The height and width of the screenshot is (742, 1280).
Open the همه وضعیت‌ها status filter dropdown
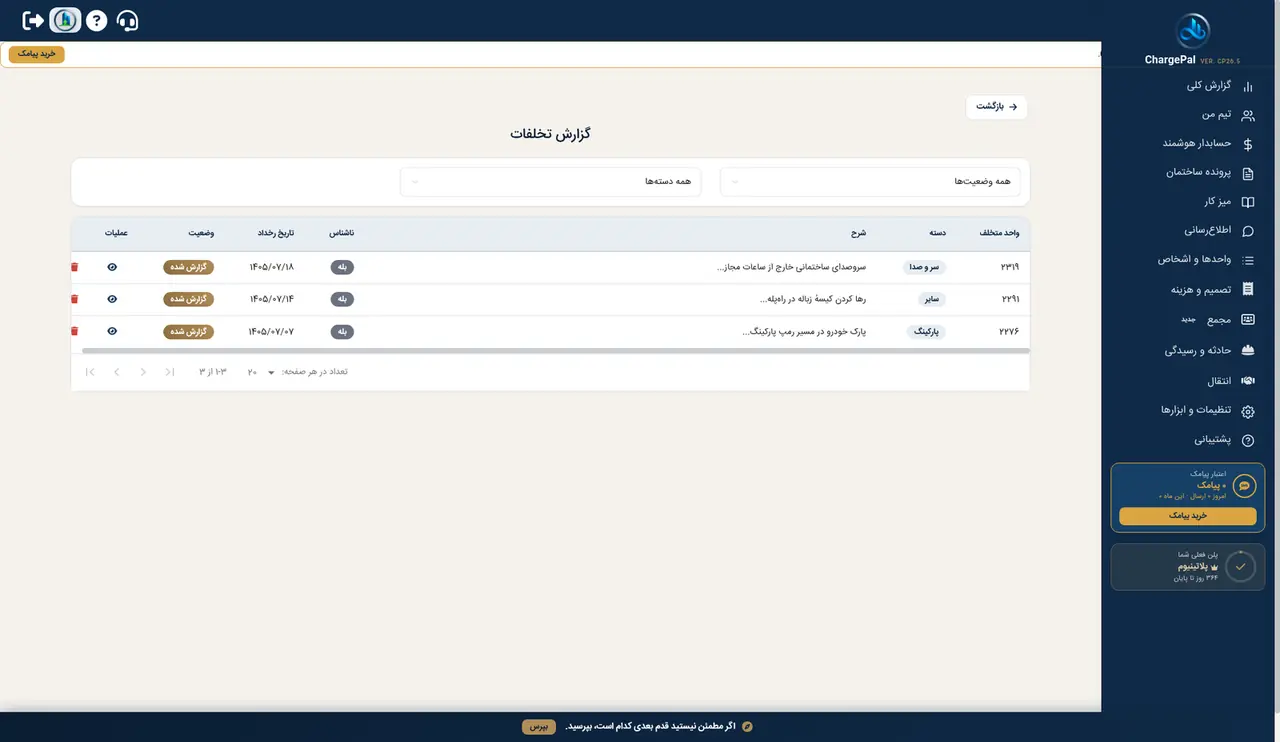pos(870,182)
